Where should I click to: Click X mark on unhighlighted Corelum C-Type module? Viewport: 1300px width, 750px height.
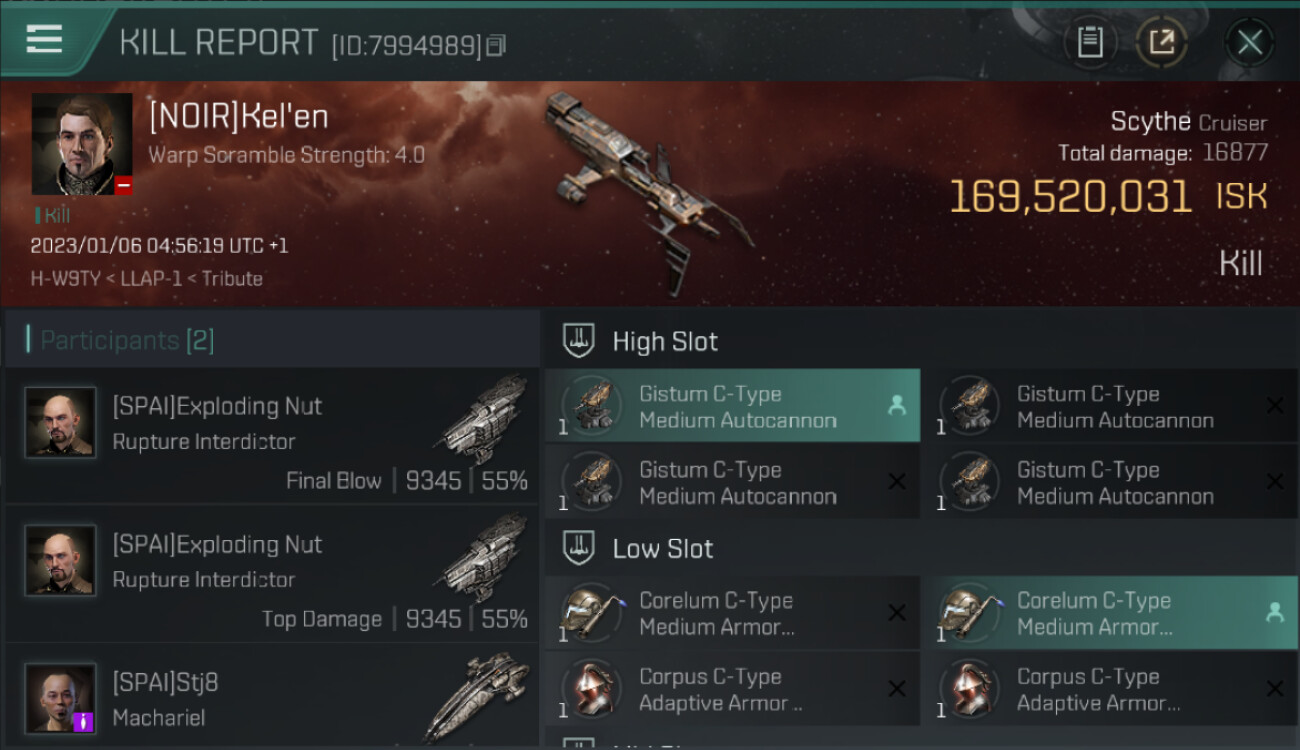(x=897, y=613)
